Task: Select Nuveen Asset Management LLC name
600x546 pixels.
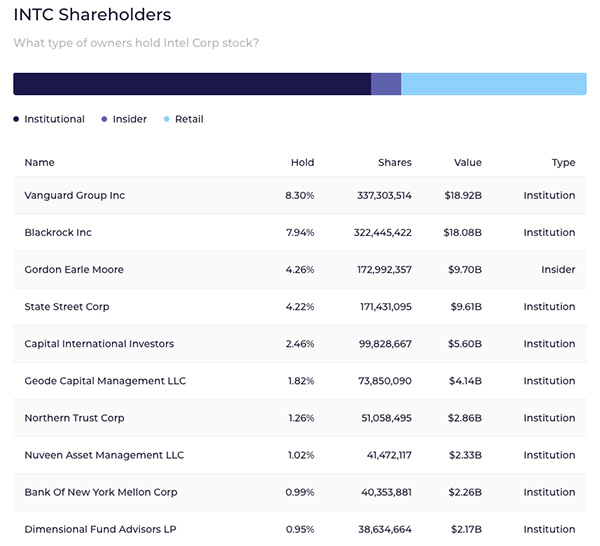Action: 104,455
